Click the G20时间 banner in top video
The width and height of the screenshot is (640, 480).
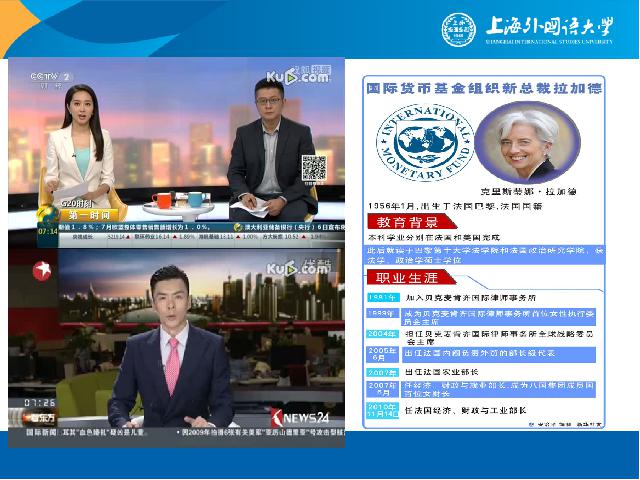[78, 200]
